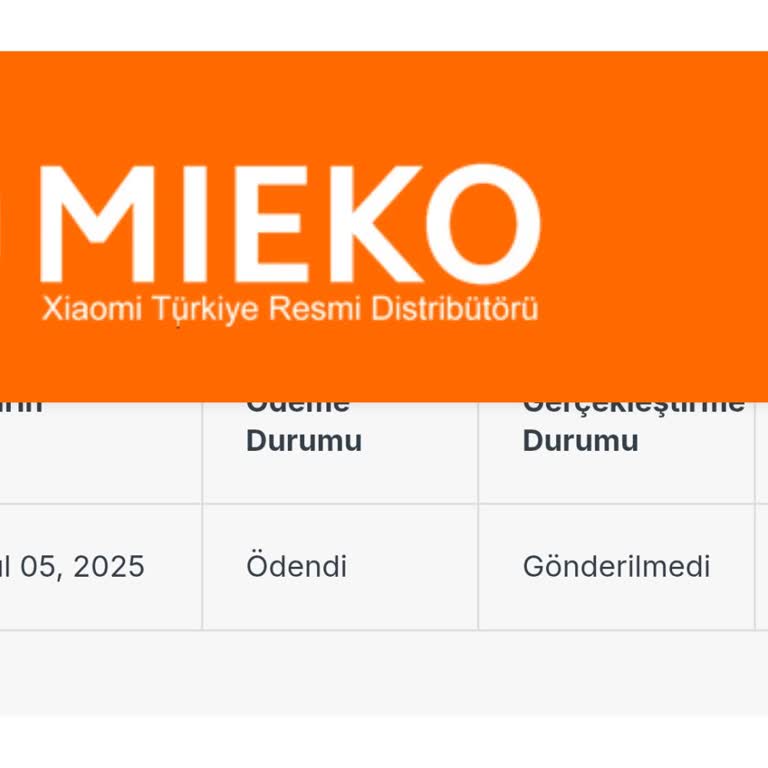Click the word "Distribütörü" in the tagline
Viewport: 768px width, 768px height.
455,309
